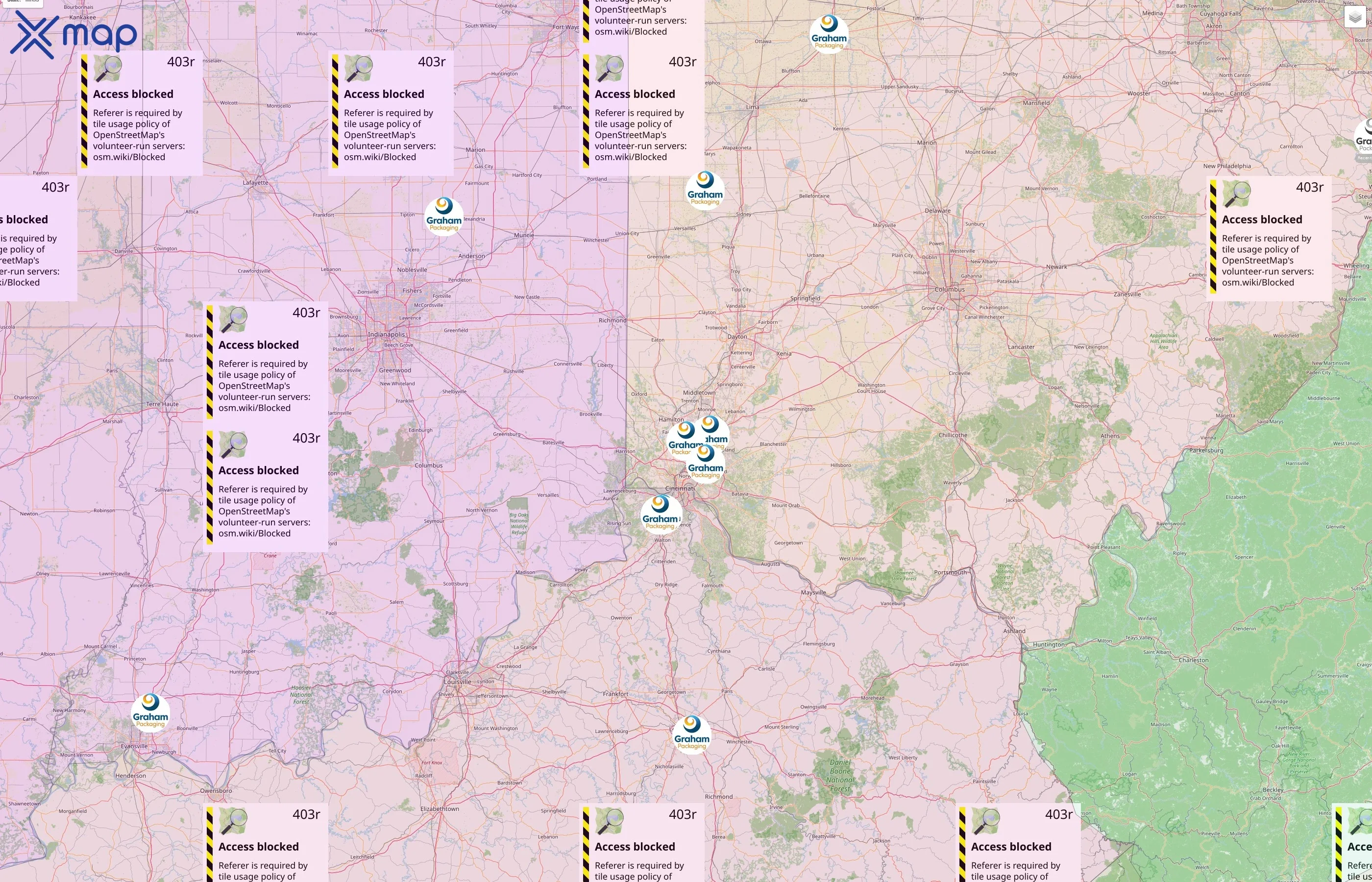The image size is (1372, 882).
Task: Click the Beckley city label
Action: (1273, 790)
